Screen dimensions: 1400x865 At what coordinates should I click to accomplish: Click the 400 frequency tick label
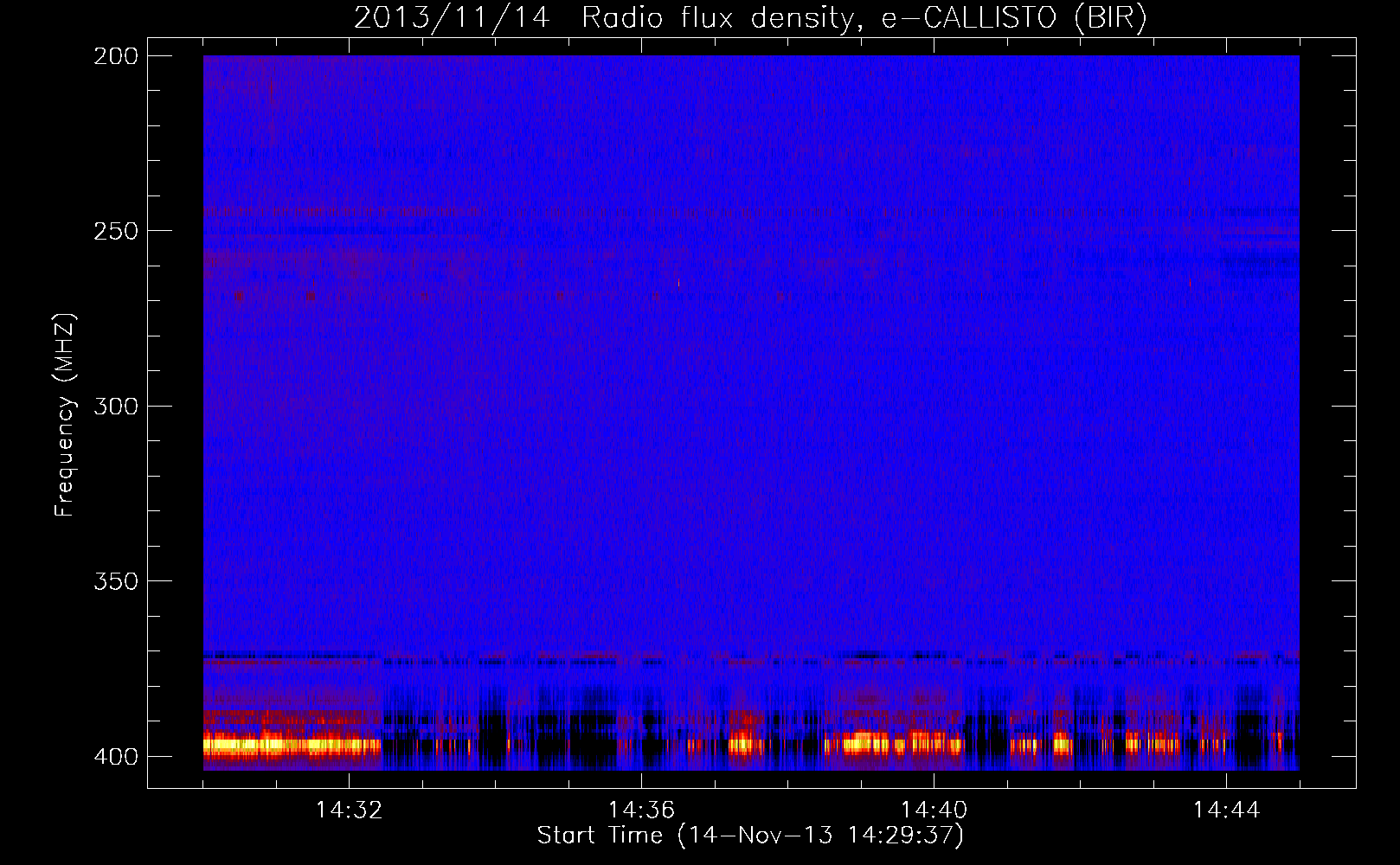115,756
